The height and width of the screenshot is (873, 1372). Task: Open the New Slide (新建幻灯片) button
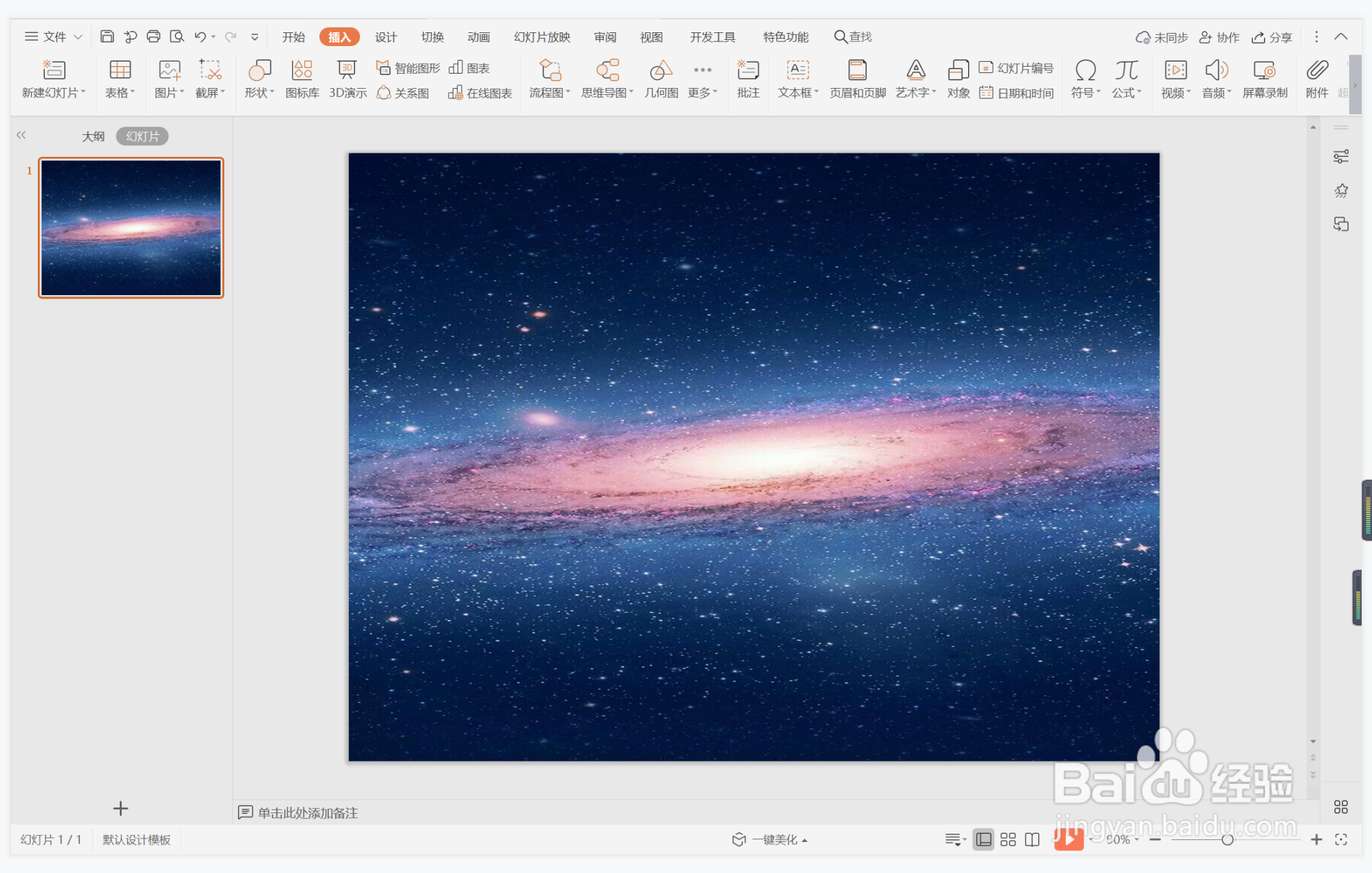(x=54, y=80)
